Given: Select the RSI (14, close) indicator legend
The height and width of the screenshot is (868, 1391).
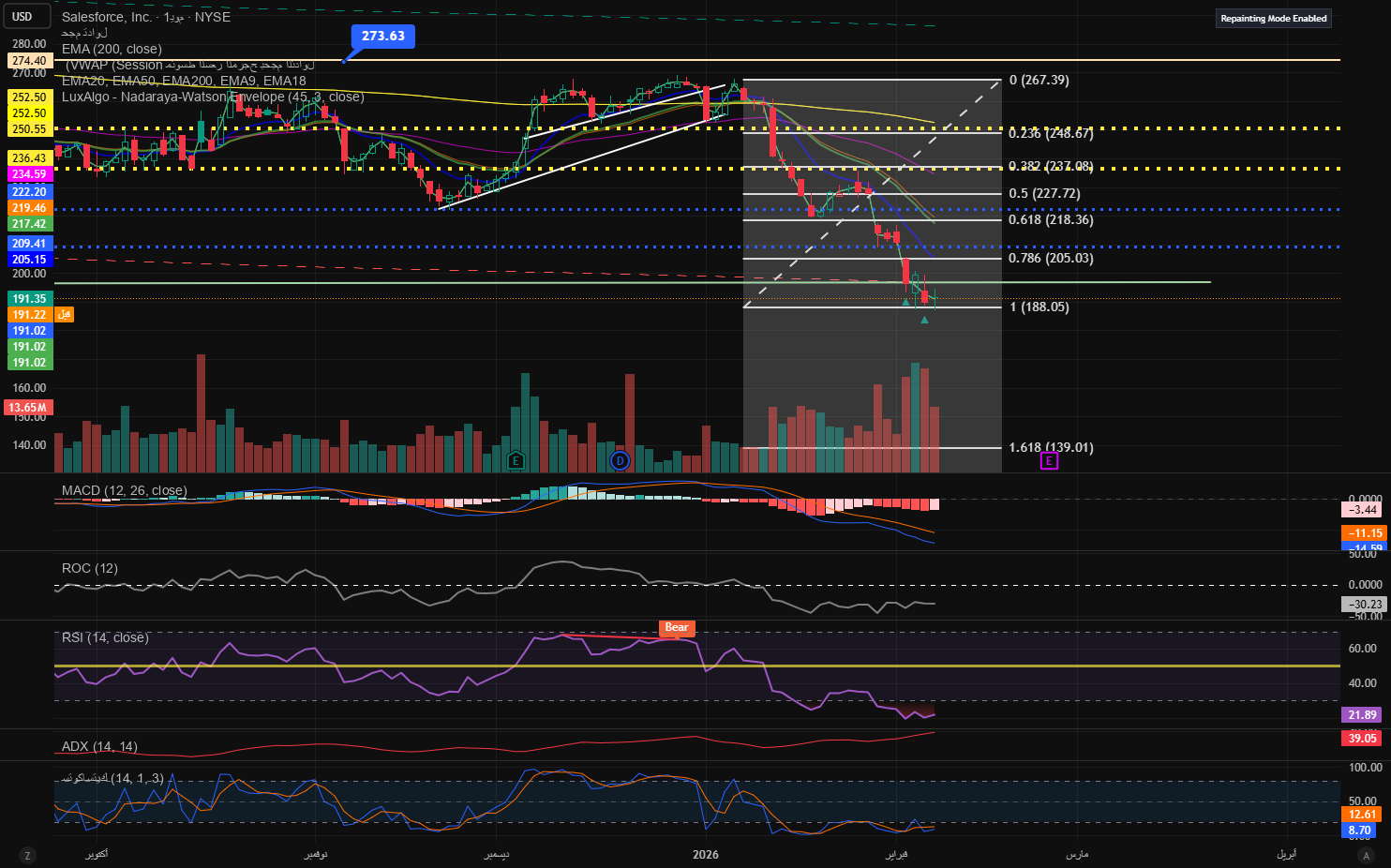Looking at the screenshot, I should tap(105, 637).
